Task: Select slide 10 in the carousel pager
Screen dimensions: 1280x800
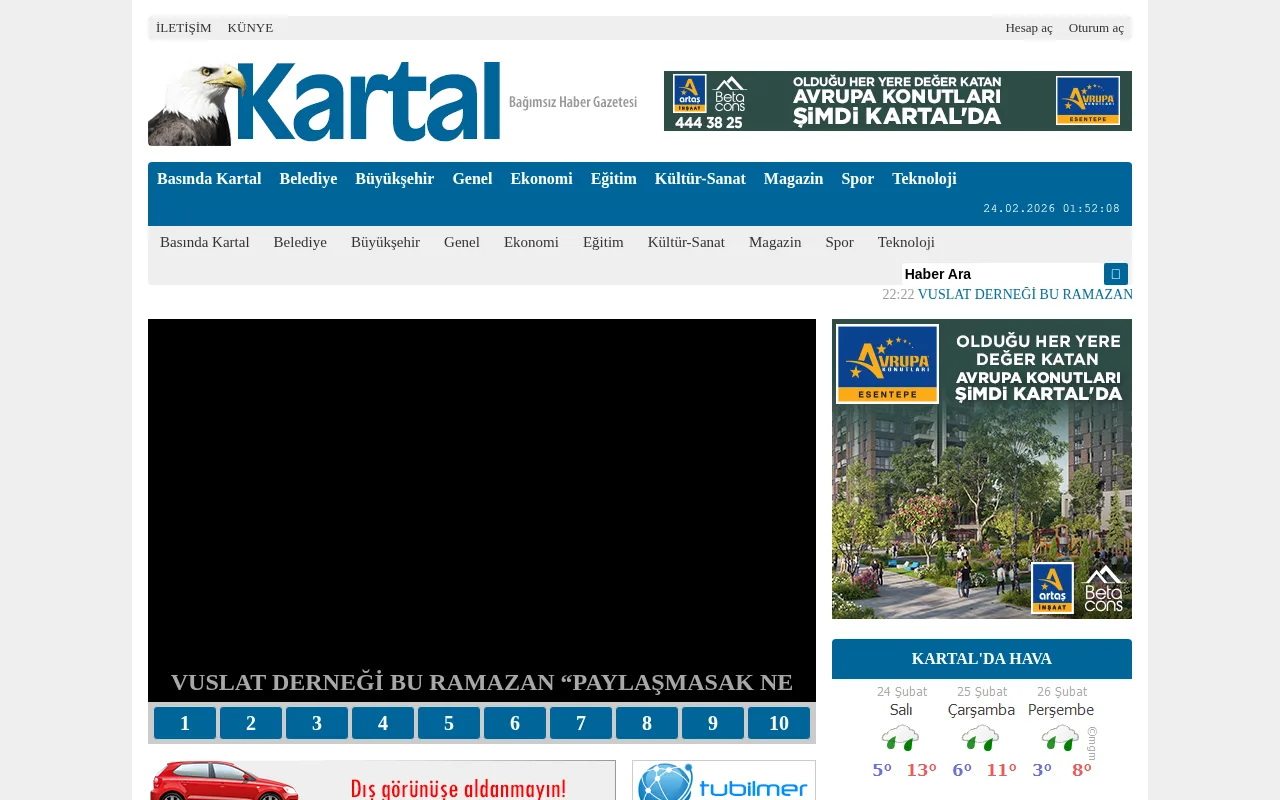Action: click(779, 723)
